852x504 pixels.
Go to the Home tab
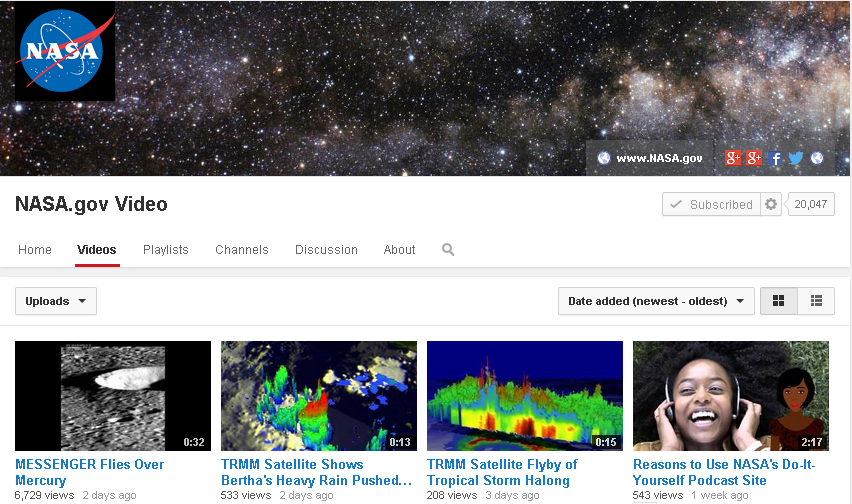pyautogui.click(x=35, y=250)
